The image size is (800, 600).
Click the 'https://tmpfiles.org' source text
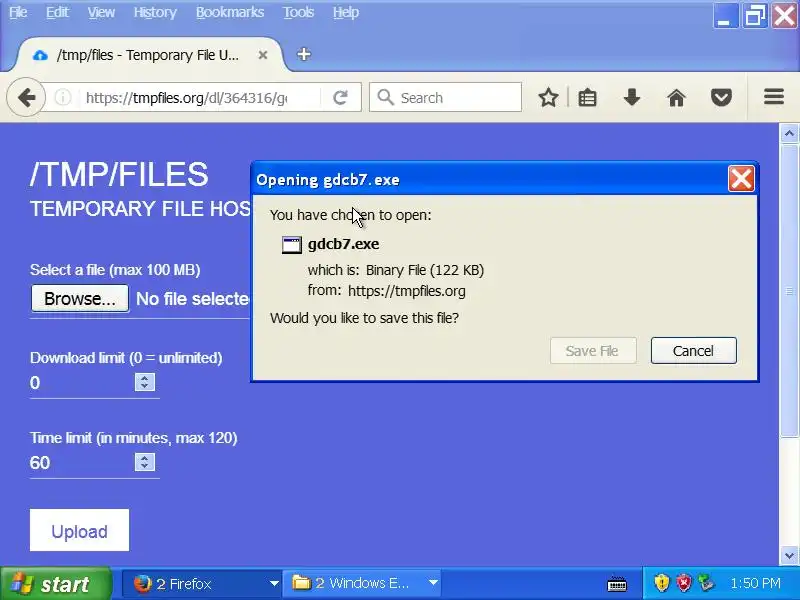coord(407,291)
